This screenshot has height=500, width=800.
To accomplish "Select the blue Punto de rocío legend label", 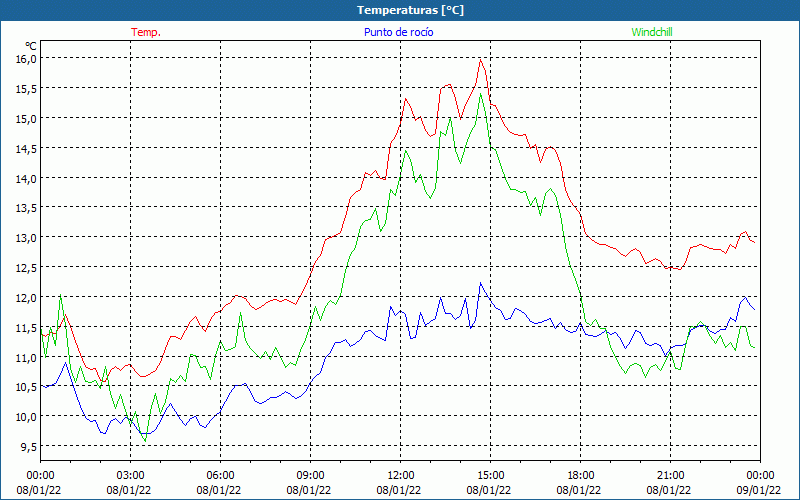I will click(x=398, y=32).
